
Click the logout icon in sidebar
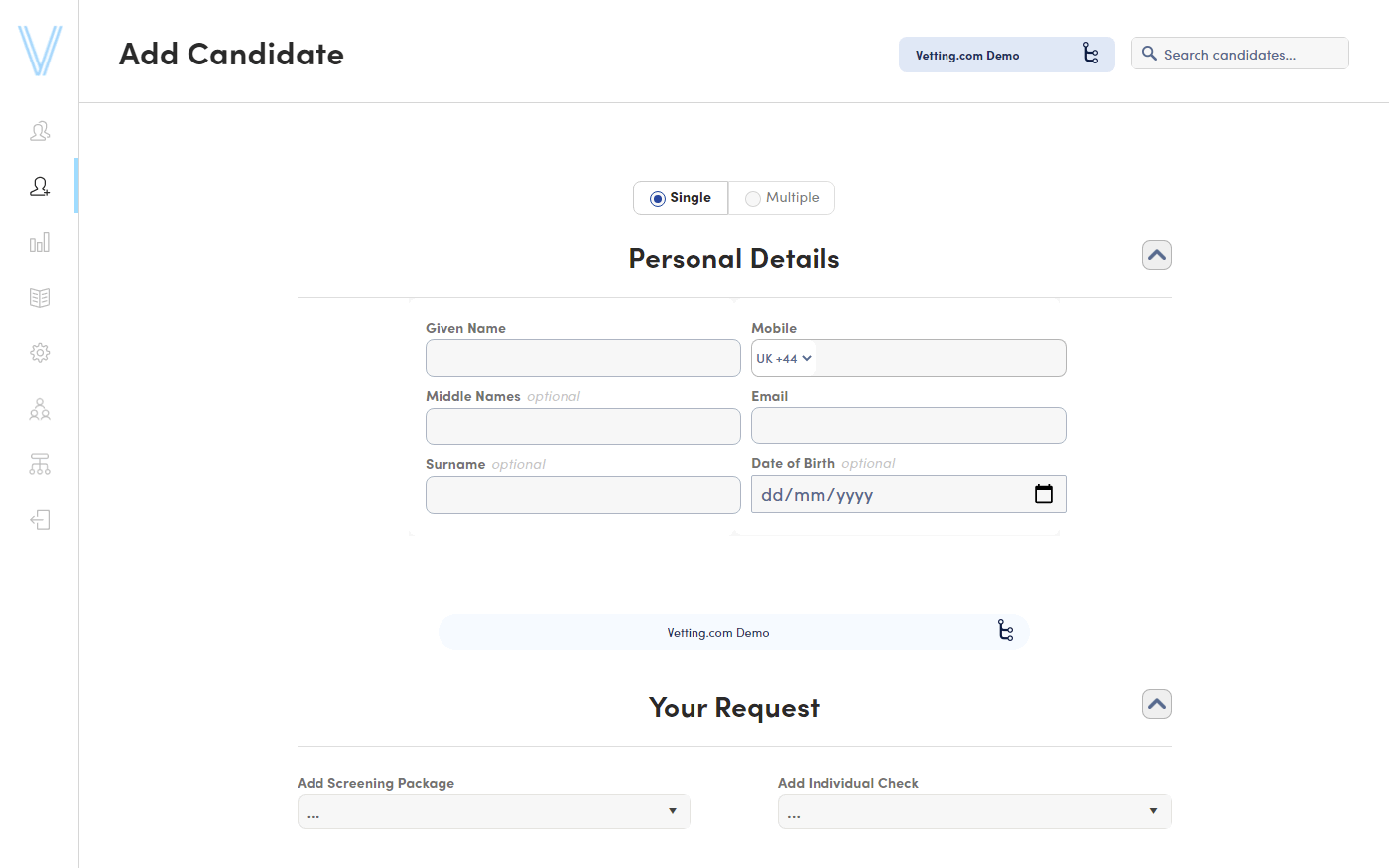[x=40, y=520]
